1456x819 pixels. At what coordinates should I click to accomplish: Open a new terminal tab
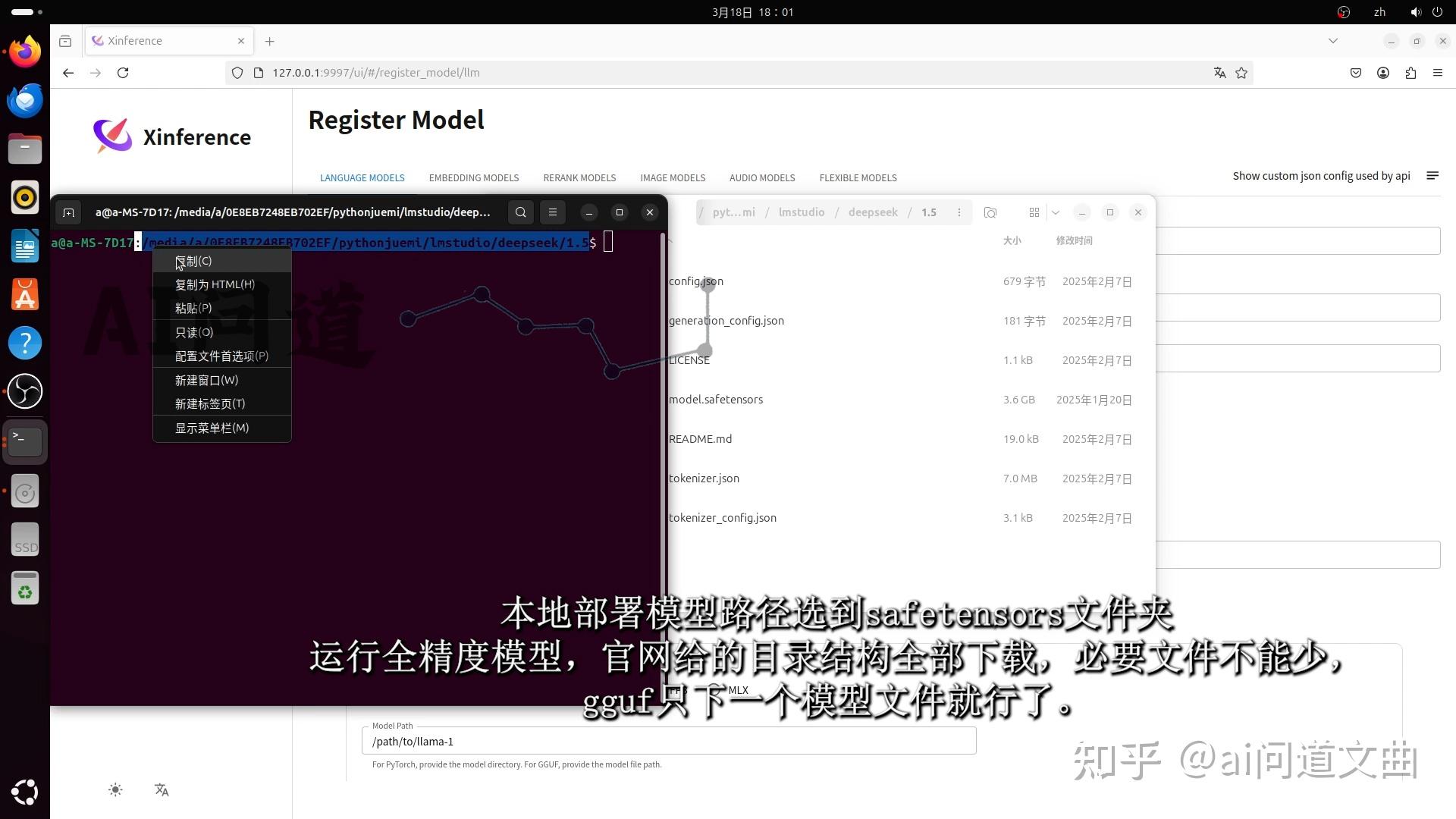[x=68, y=212]
